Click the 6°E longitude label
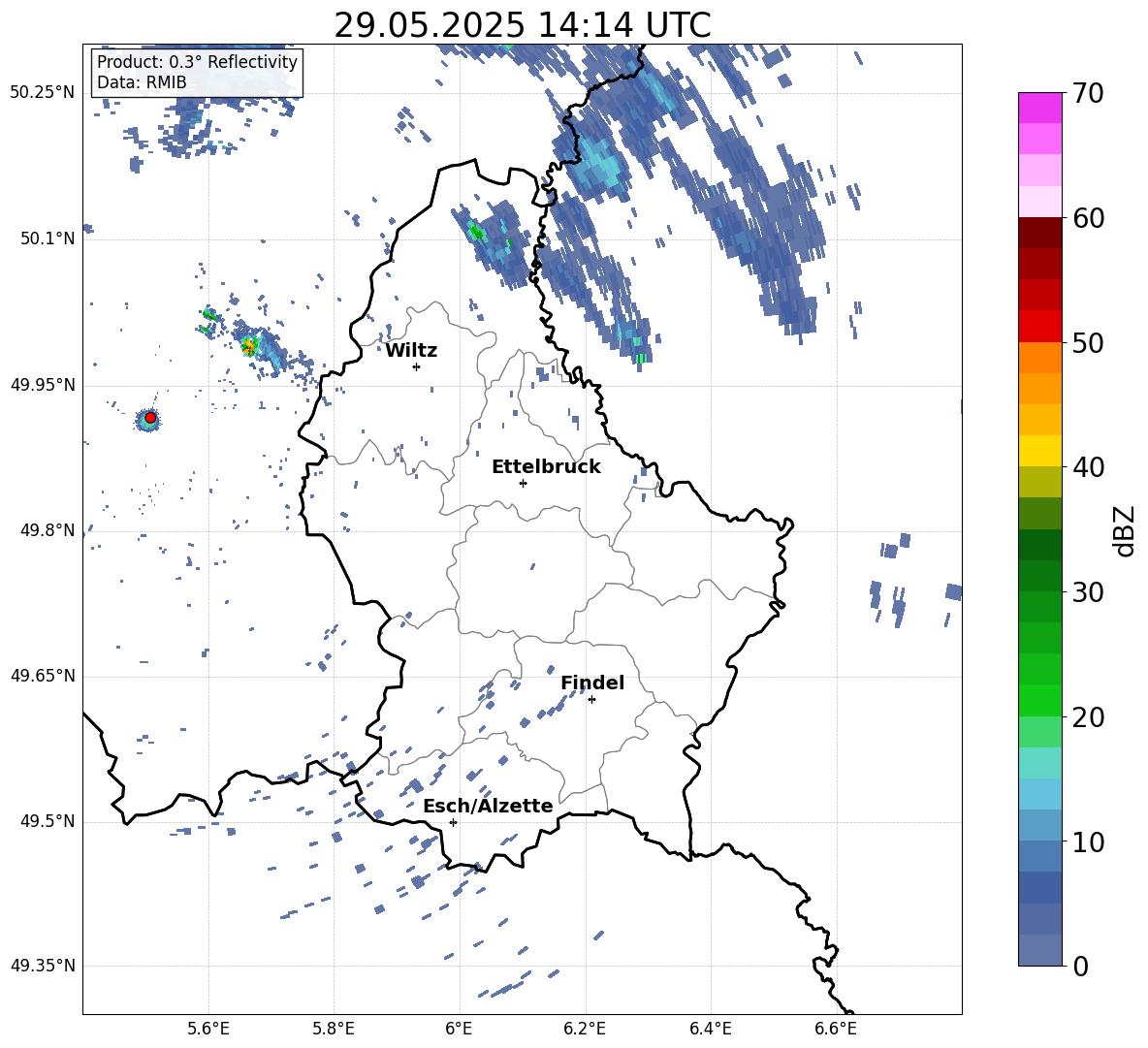 [459, 1029]
